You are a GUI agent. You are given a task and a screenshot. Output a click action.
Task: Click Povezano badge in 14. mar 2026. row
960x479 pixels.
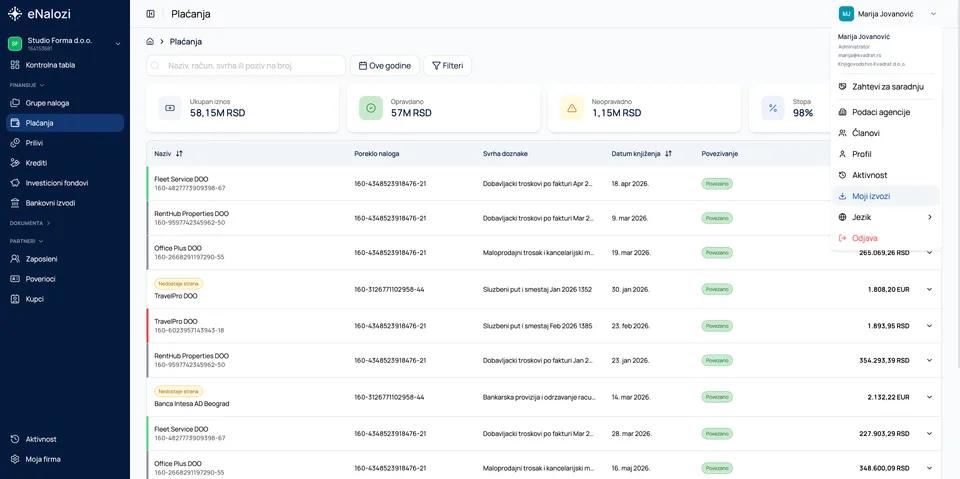click(x=717, y=397)
